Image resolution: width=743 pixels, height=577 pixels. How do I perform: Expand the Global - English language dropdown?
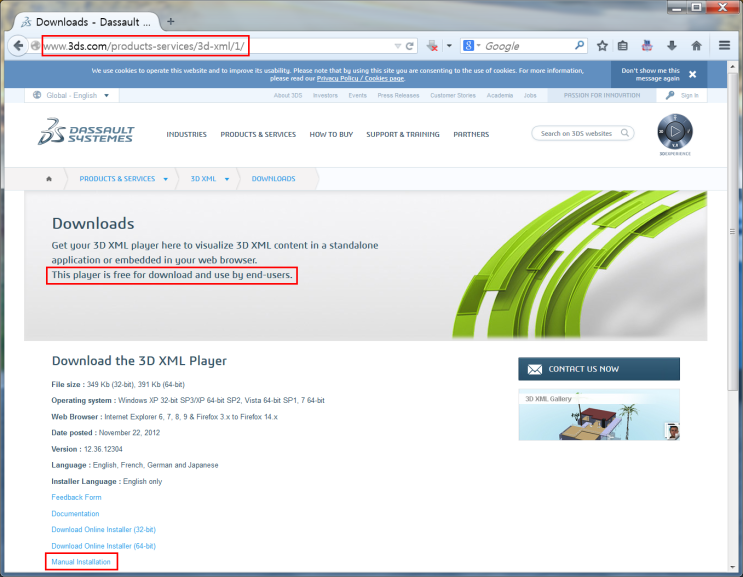[x=107, y=95]
